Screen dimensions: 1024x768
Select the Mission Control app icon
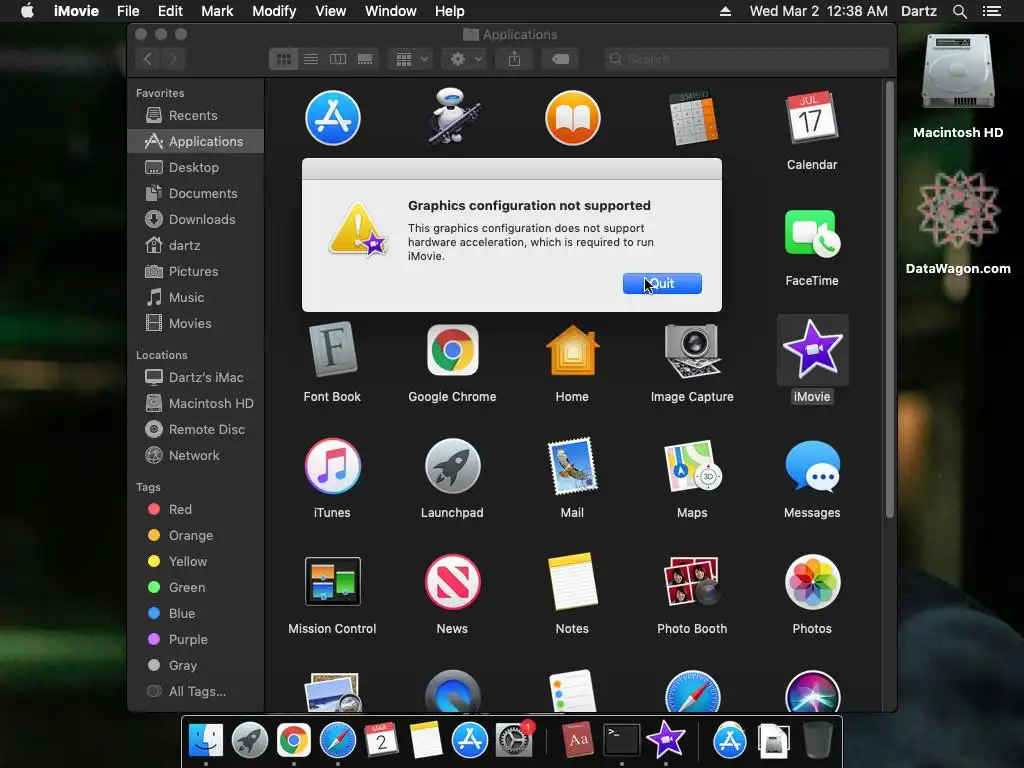(332, 581)
